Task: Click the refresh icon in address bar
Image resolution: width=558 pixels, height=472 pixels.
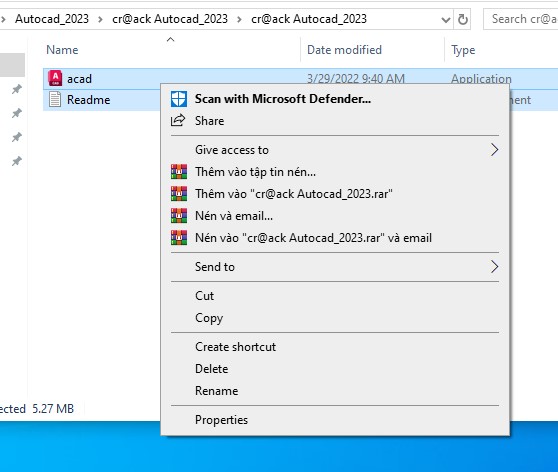Action: (x=463, y=19)
